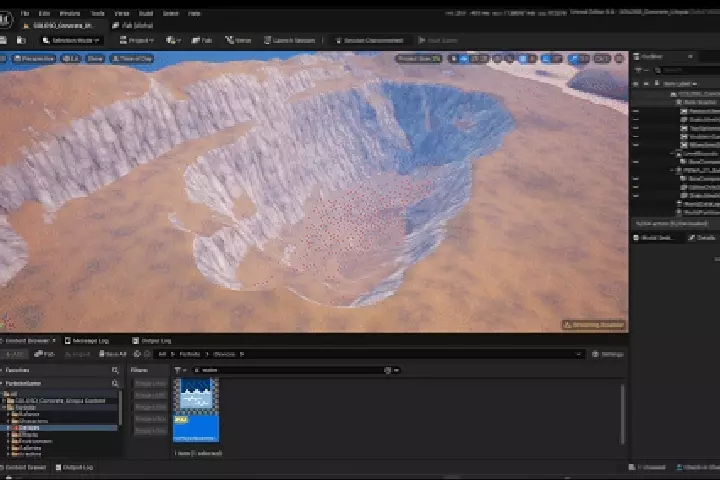Image resolution: width=720 pixels, height=480 pixels.
Task: Open the viewport Show dropdown
Action: click(x=95, y=59)
